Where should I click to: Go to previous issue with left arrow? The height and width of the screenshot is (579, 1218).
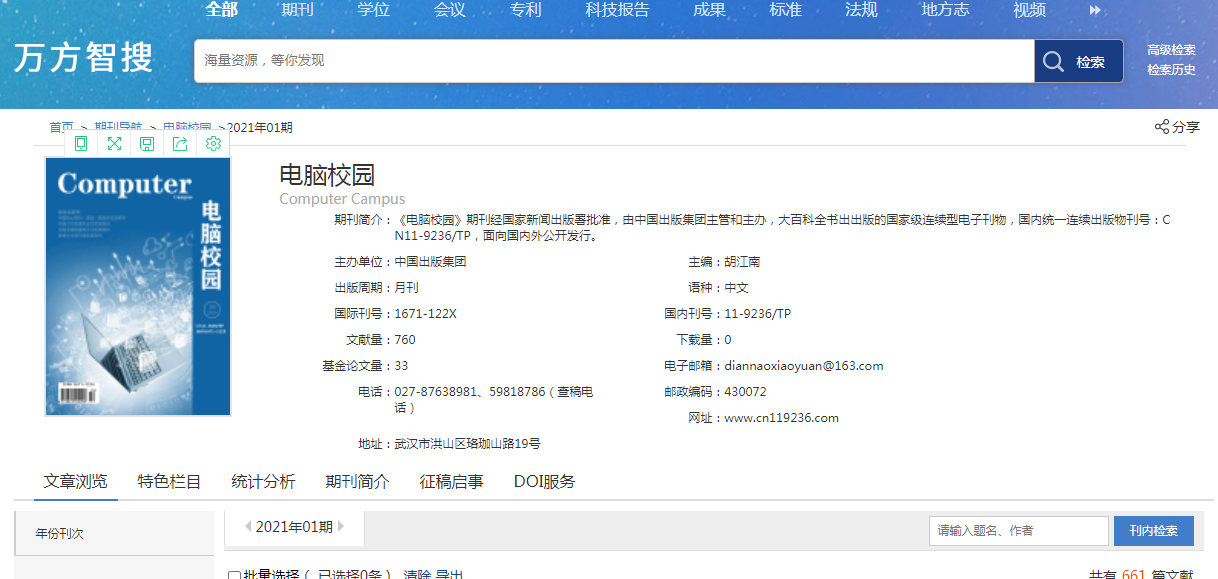click(x=248, y=526)
